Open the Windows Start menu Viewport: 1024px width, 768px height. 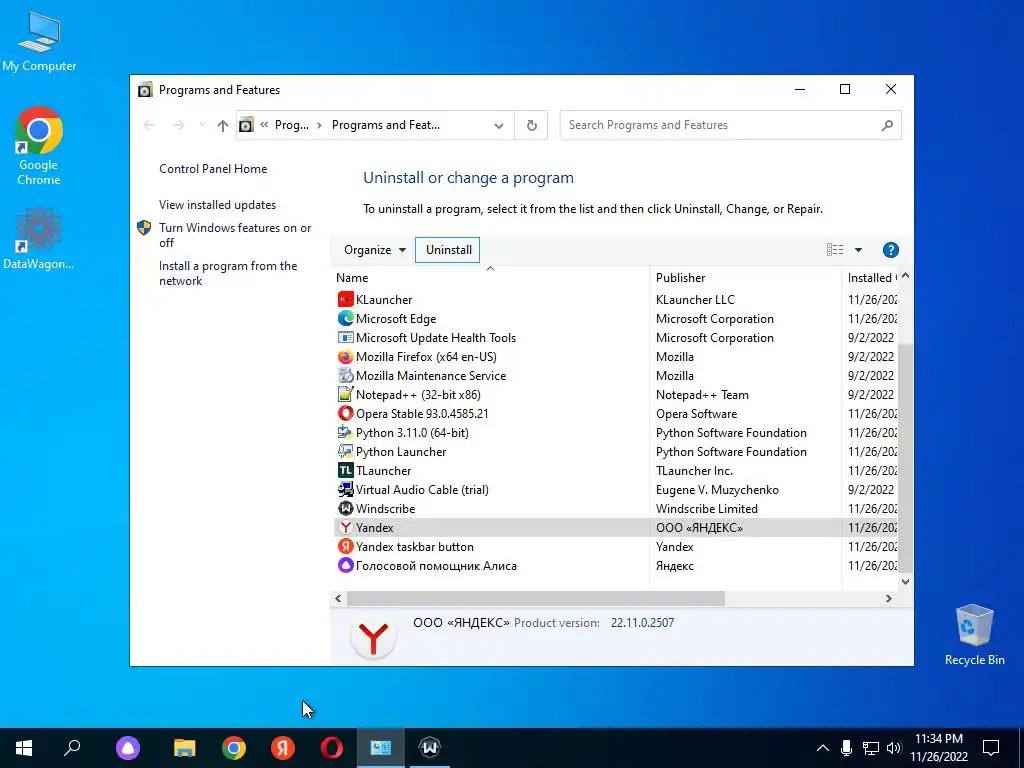(x=24, y=748)
